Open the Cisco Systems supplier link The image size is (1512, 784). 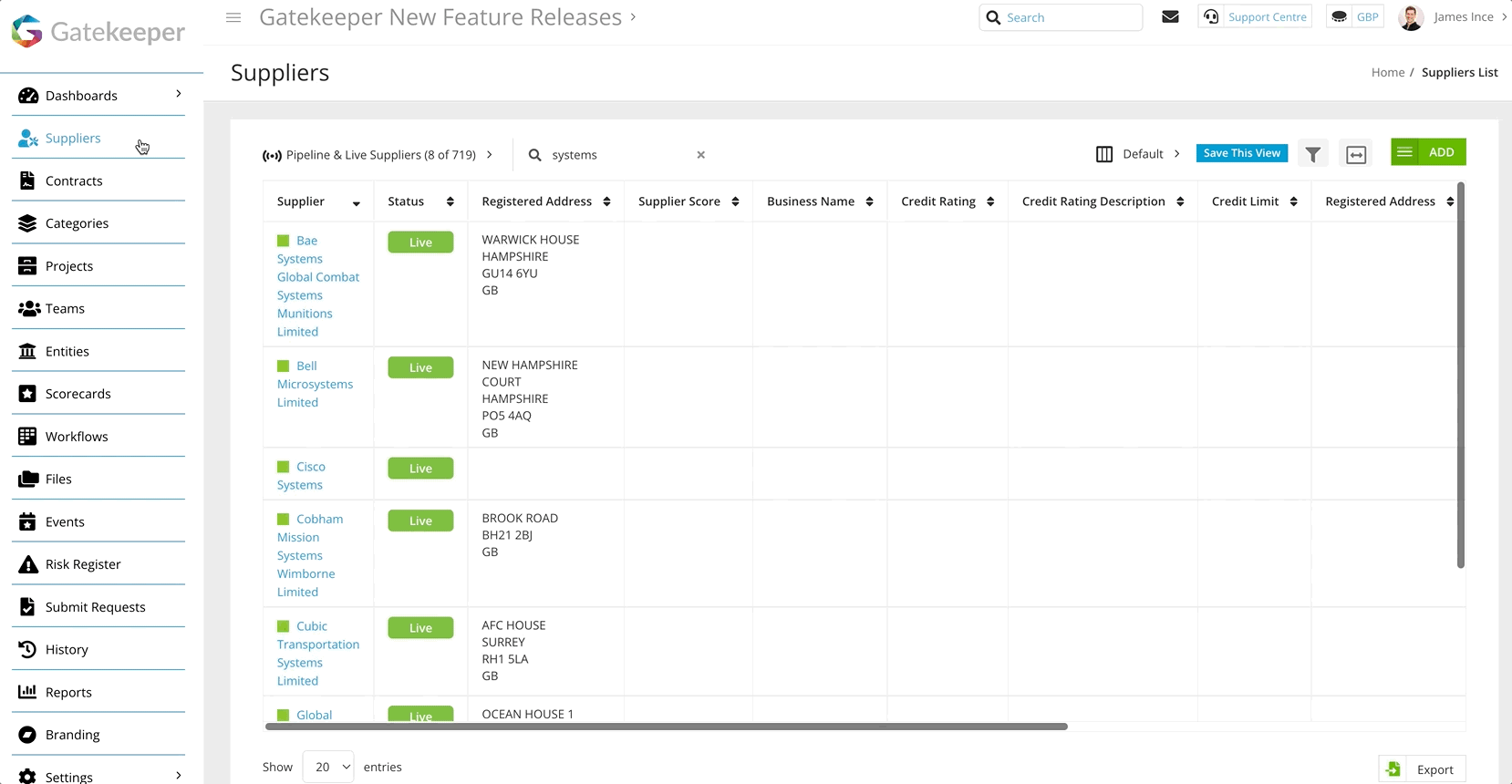[301, 476]
